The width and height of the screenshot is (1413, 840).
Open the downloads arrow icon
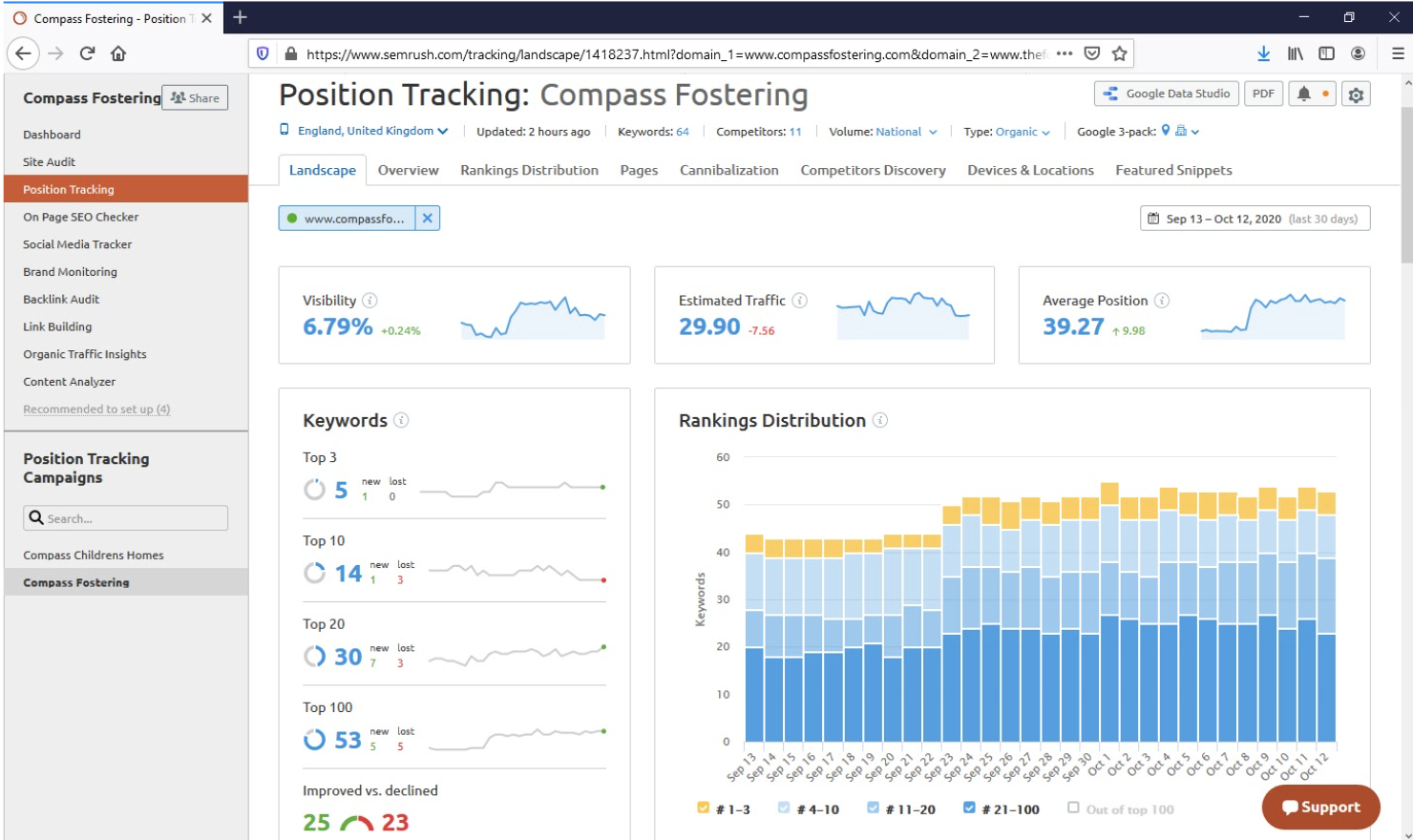click(1263, 53)
